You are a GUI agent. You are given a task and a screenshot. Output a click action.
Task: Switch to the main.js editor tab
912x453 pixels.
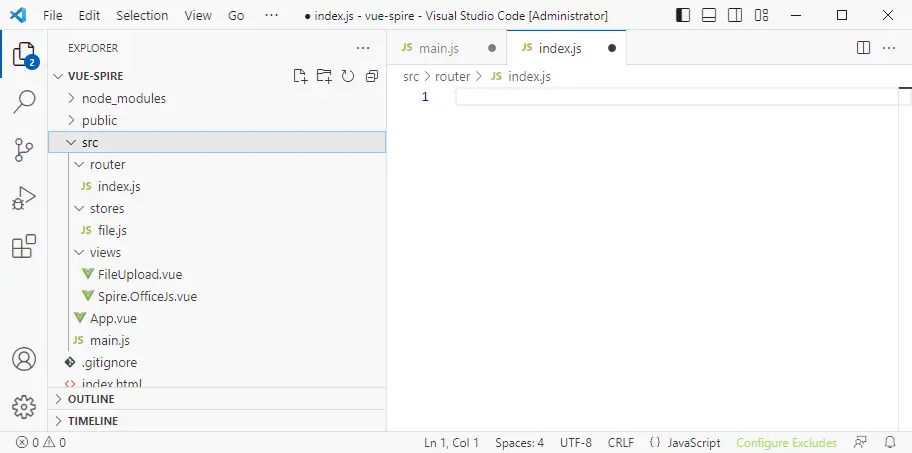click(x=438, y=48)
